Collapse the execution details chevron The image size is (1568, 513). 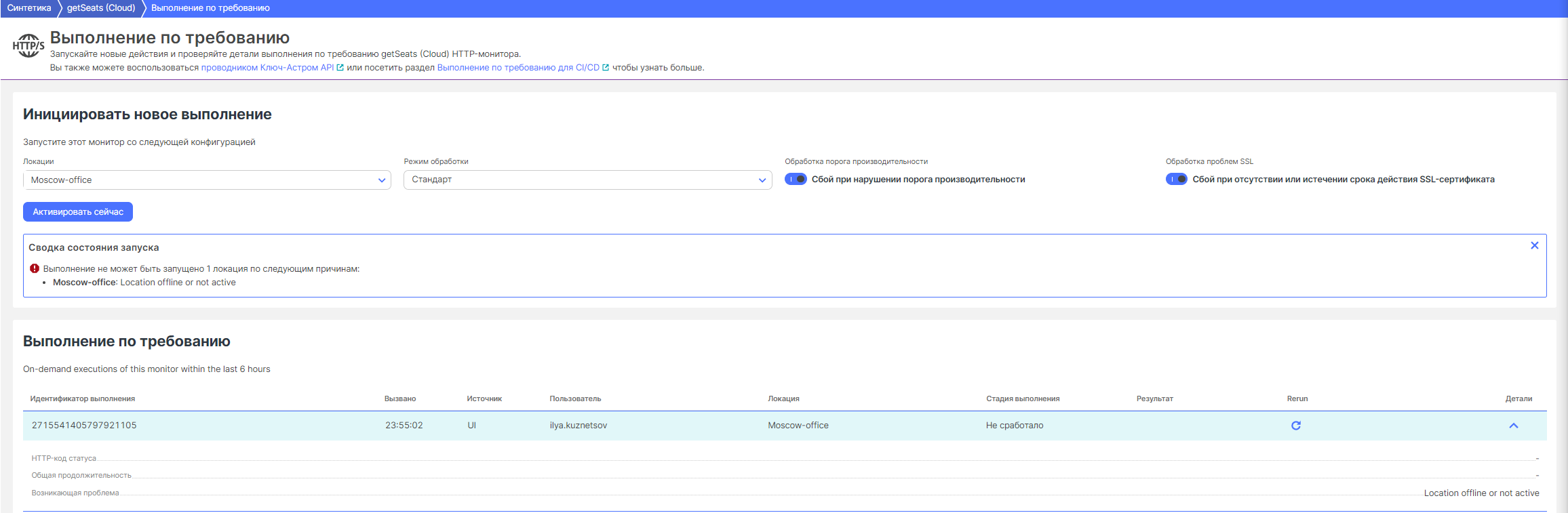(x=1513, y=426)
